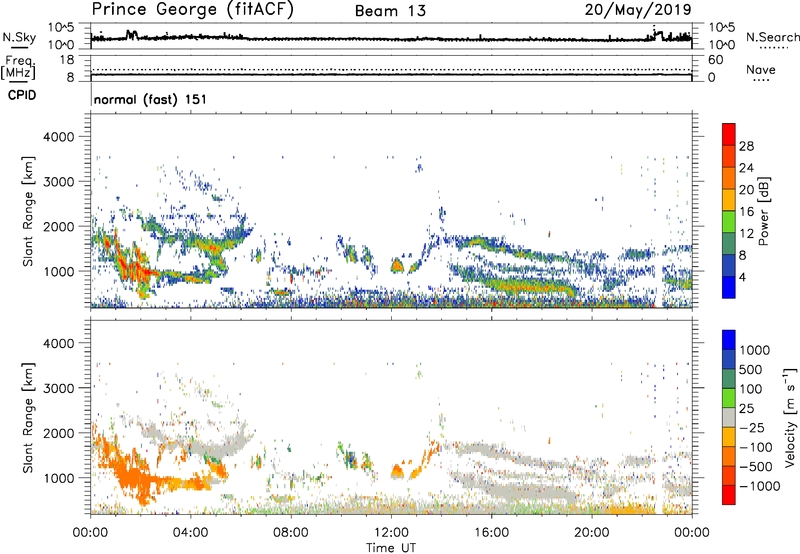Select the "12" Power colorbar label
Screen dimensions: 800x554
tap(746, 234)
